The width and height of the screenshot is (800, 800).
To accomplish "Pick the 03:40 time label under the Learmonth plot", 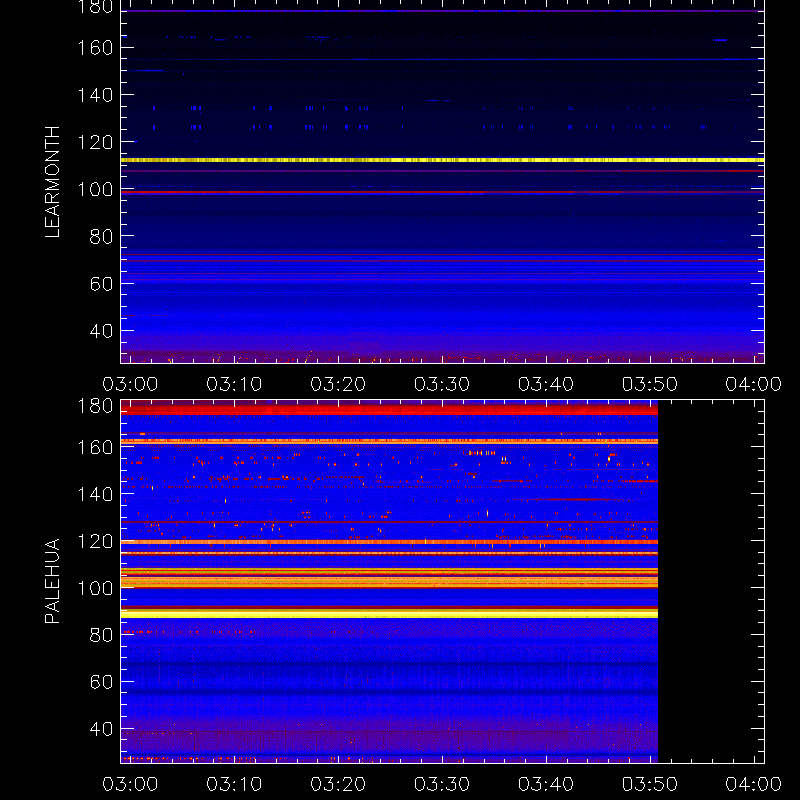I will [546, 384].
